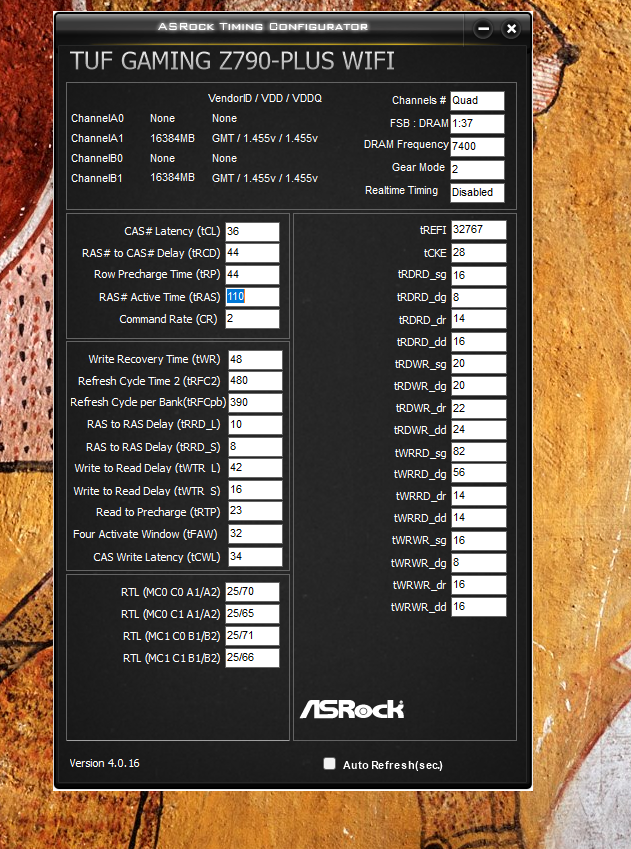Click the ChannelB0 label
The image size is (631, 849).
(97, 158)
